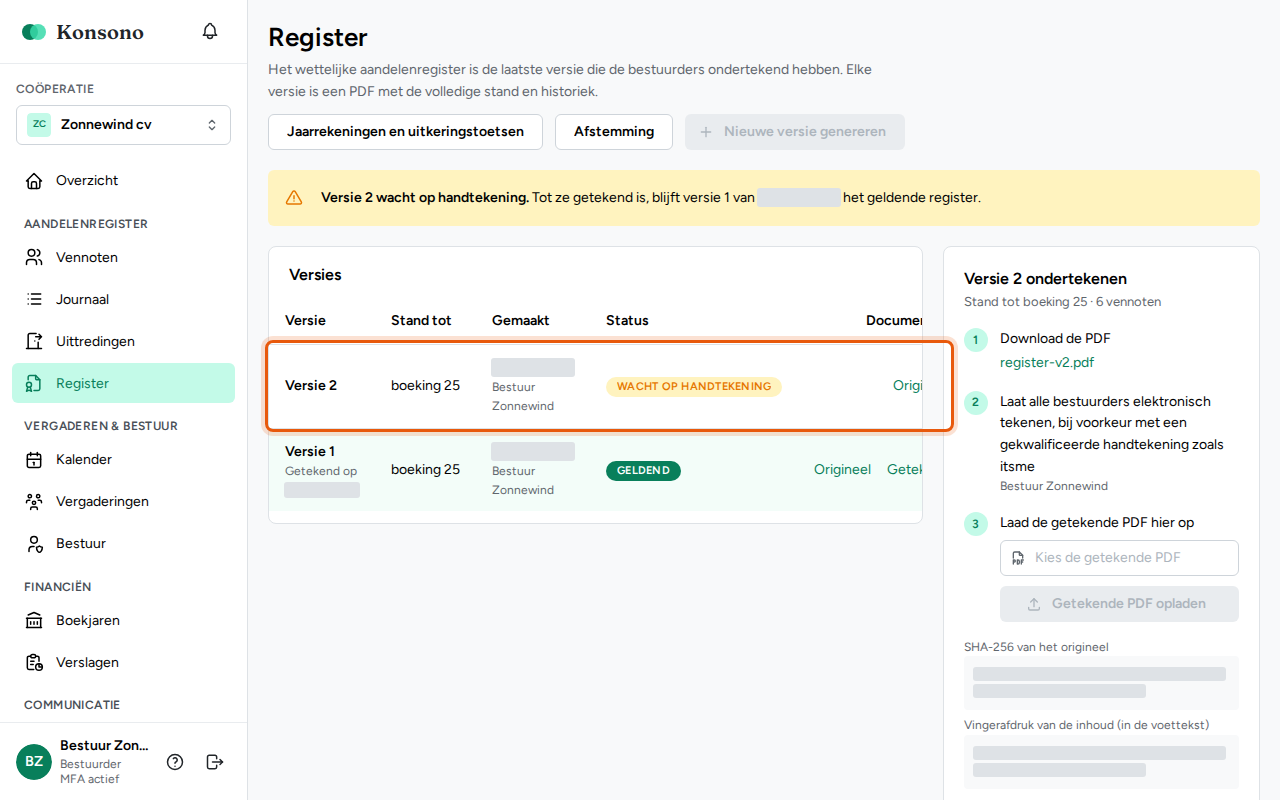Image resolution: width=1280 pixels, height=800 pixels.
Task: Open Uittredingen in the sidebar
Action: click(x=123, y=342)
